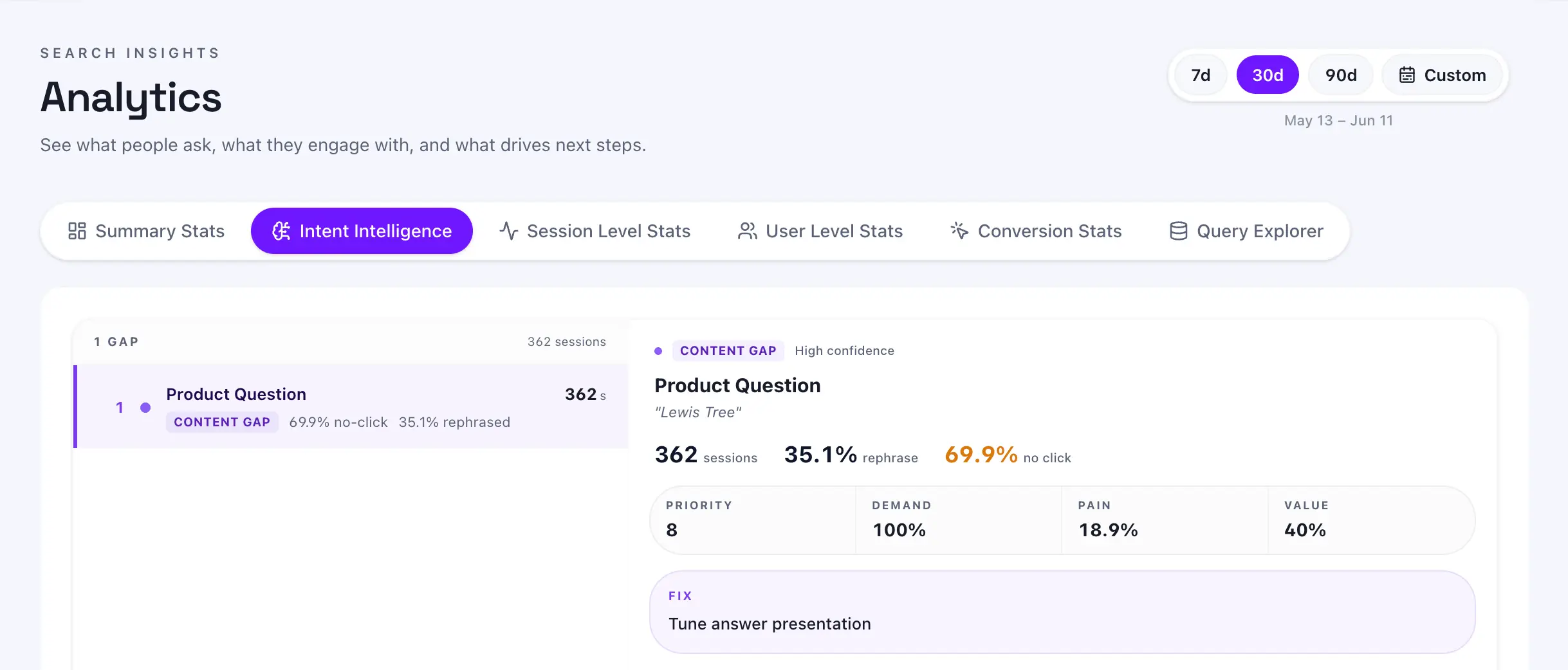Click the cursor-click icon on Conversion Stats
Viewport: 1568px width, 670px height.
click(x=959, y=231)
